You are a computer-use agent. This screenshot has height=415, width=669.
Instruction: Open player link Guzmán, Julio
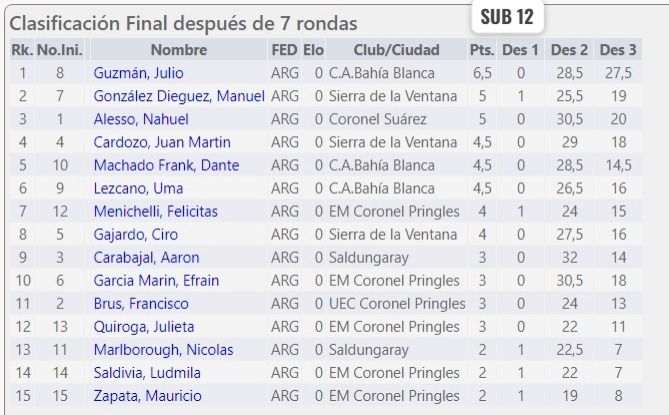138,73
